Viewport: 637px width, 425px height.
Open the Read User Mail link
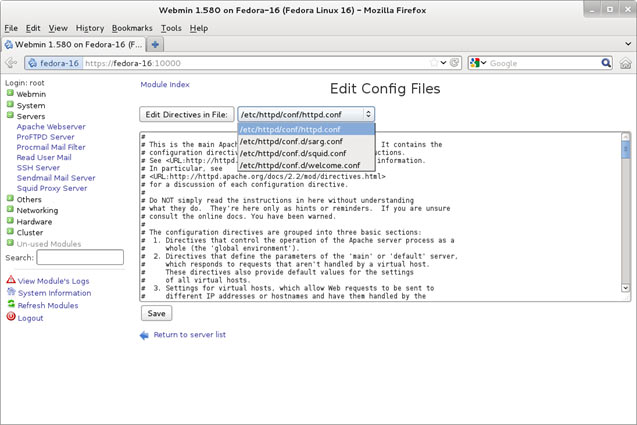[x=44, y=157]
